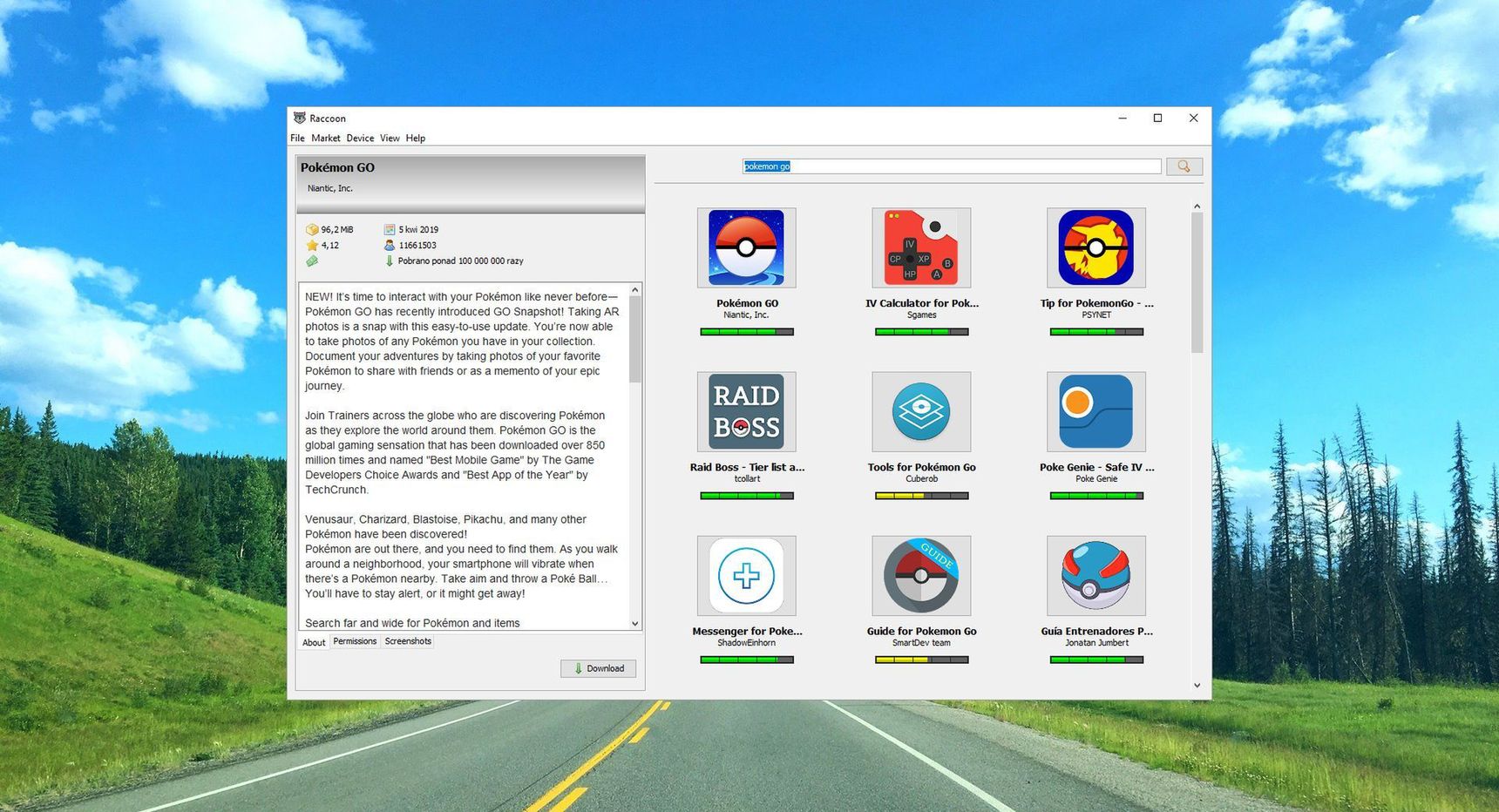
Task: Click the Messenger for Poke... rating bar
Action: coord(747,660)
